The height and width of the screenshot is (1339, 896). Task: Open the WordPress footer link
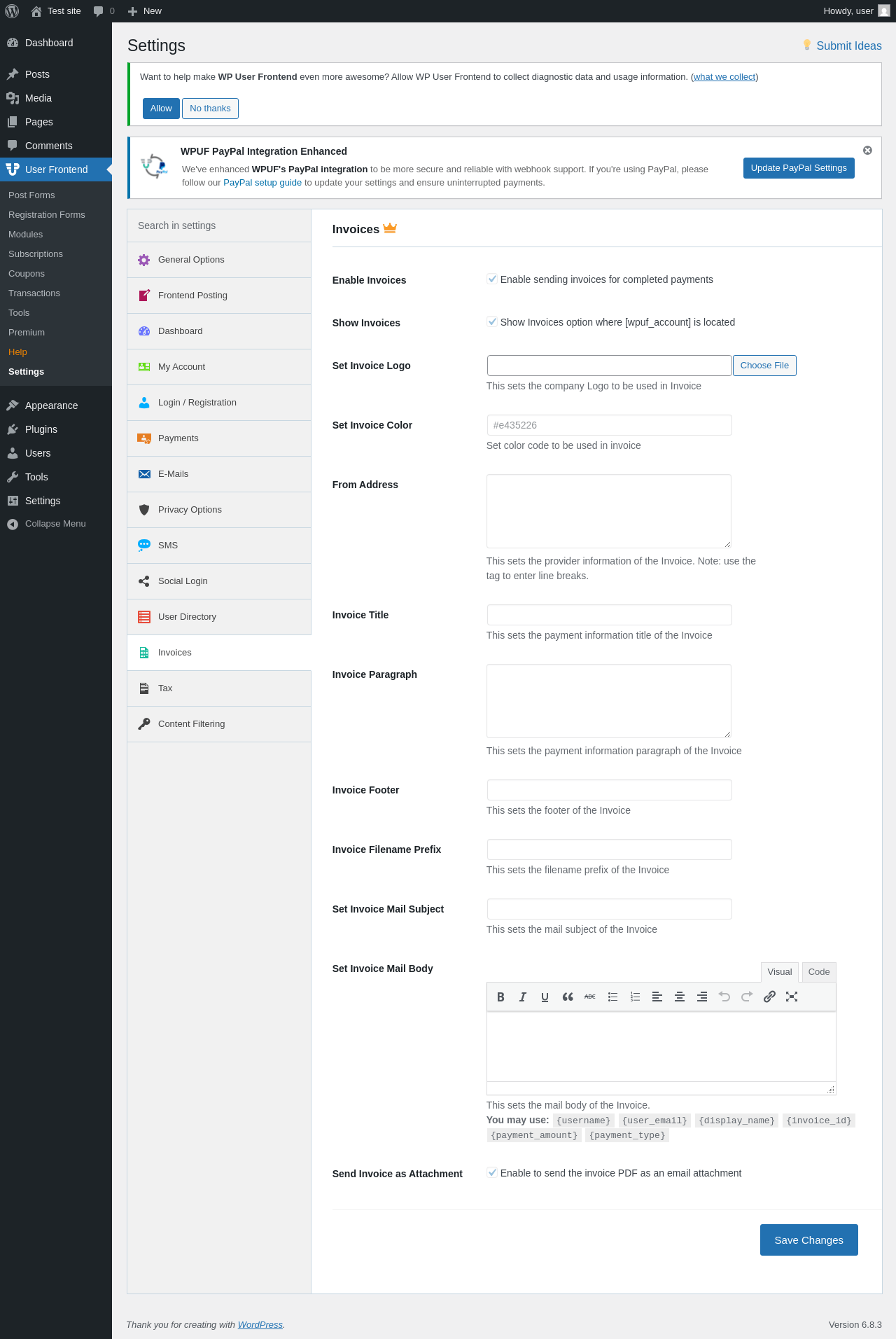coord(260,1324)
